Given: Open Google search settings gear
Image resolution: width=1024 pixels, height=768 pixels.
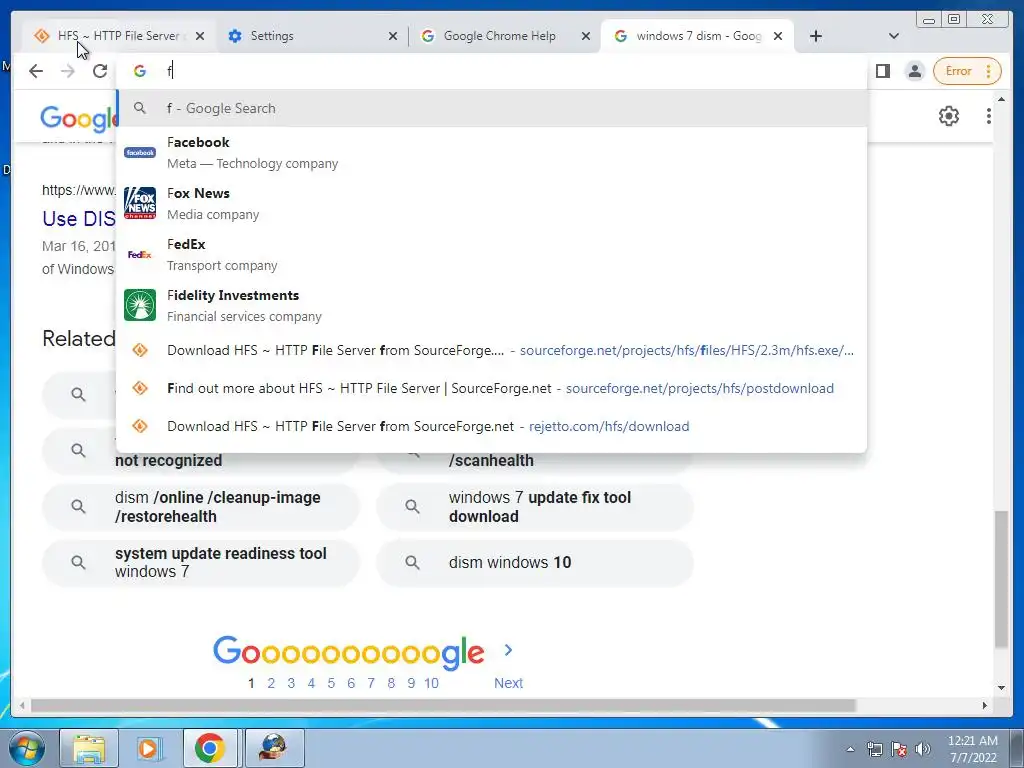Looking at the screenshot, I should click(948, 116).
